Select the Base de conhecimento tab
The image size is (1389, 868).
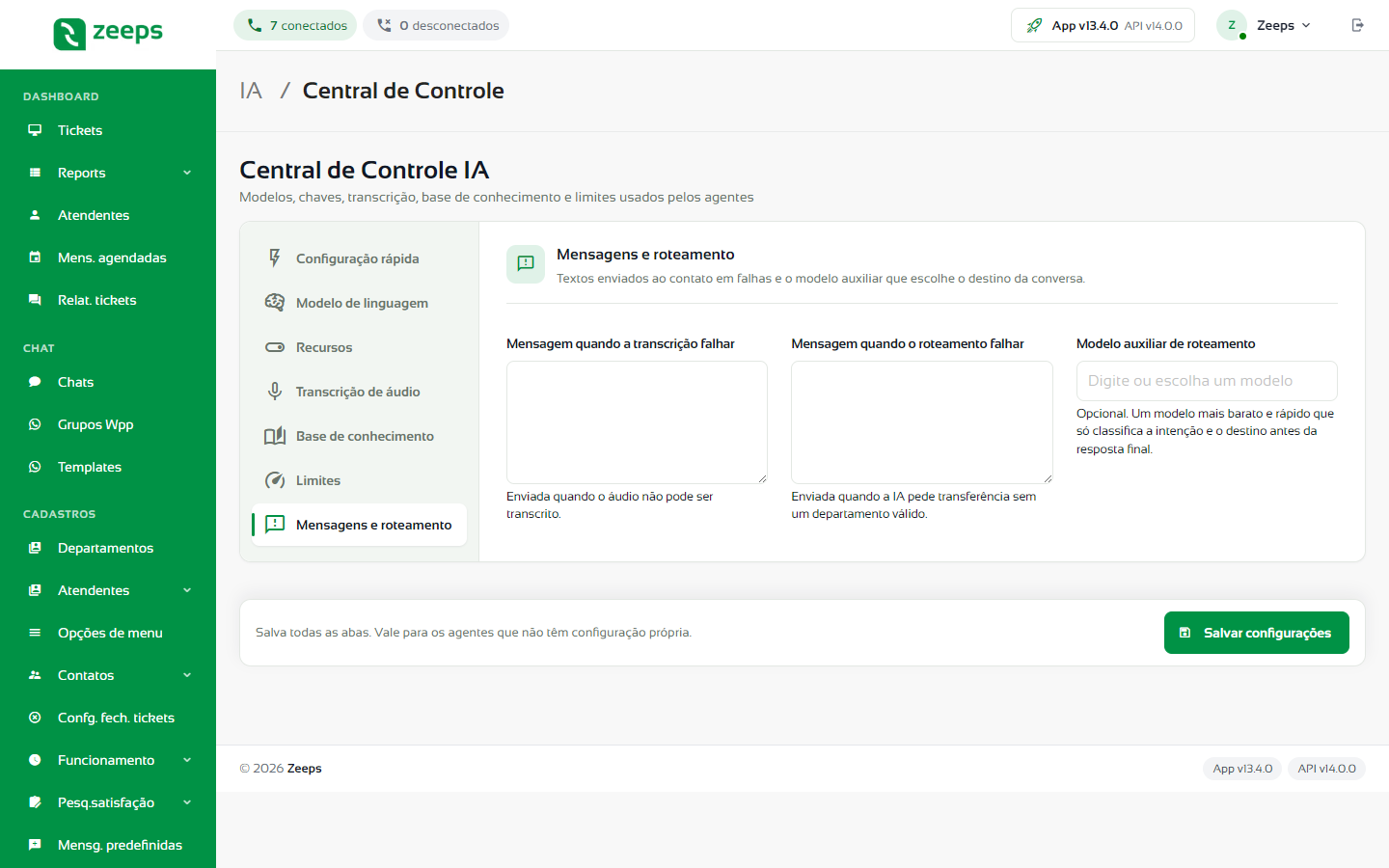tap(359, 436)
